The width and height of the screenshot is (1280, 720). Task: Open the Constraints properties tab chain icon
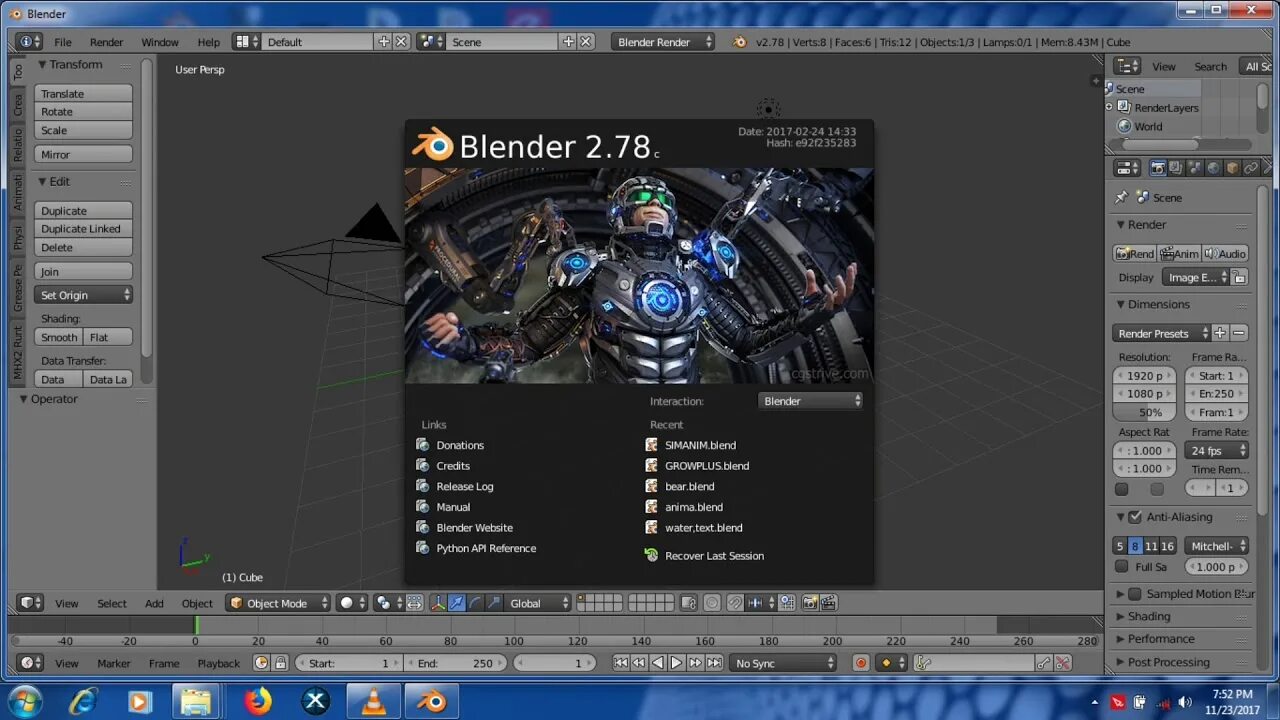(1250, 168)
